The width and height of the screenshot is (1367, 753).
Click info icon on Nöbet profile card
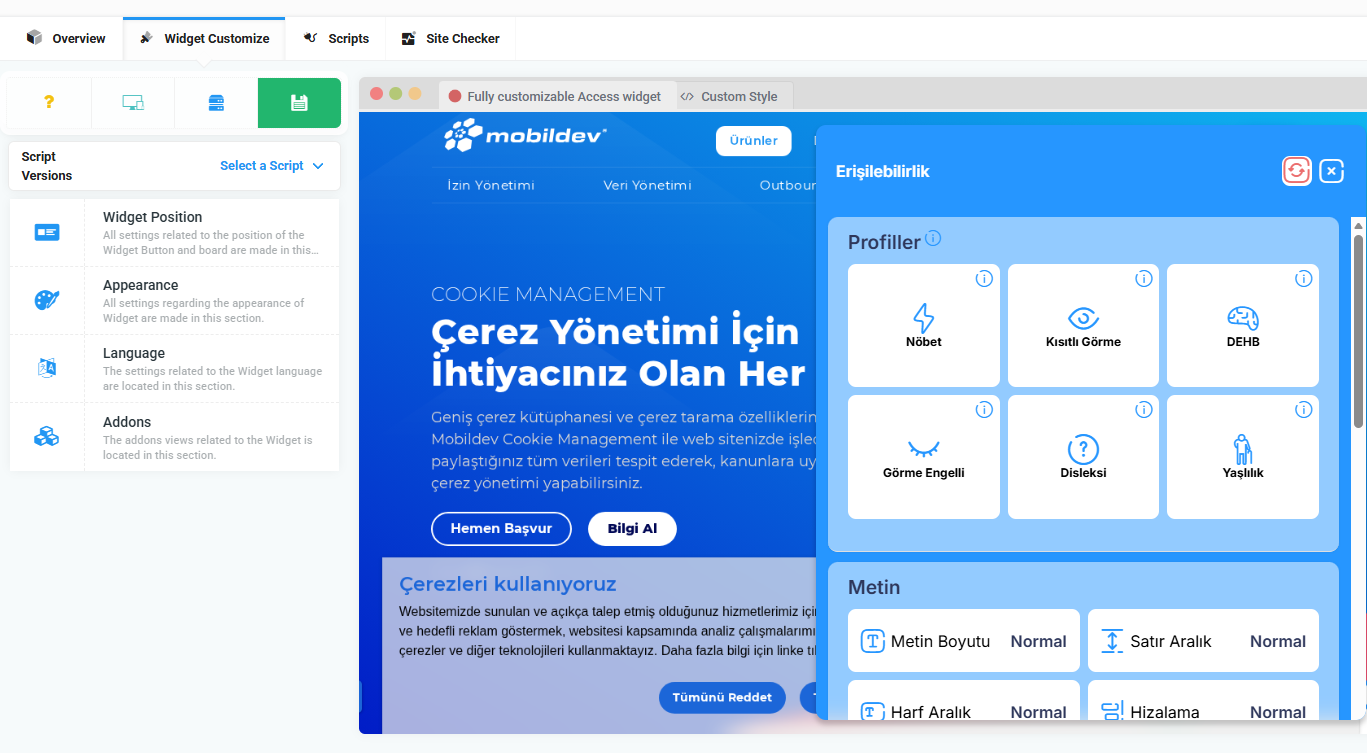[x=984, y=279]
